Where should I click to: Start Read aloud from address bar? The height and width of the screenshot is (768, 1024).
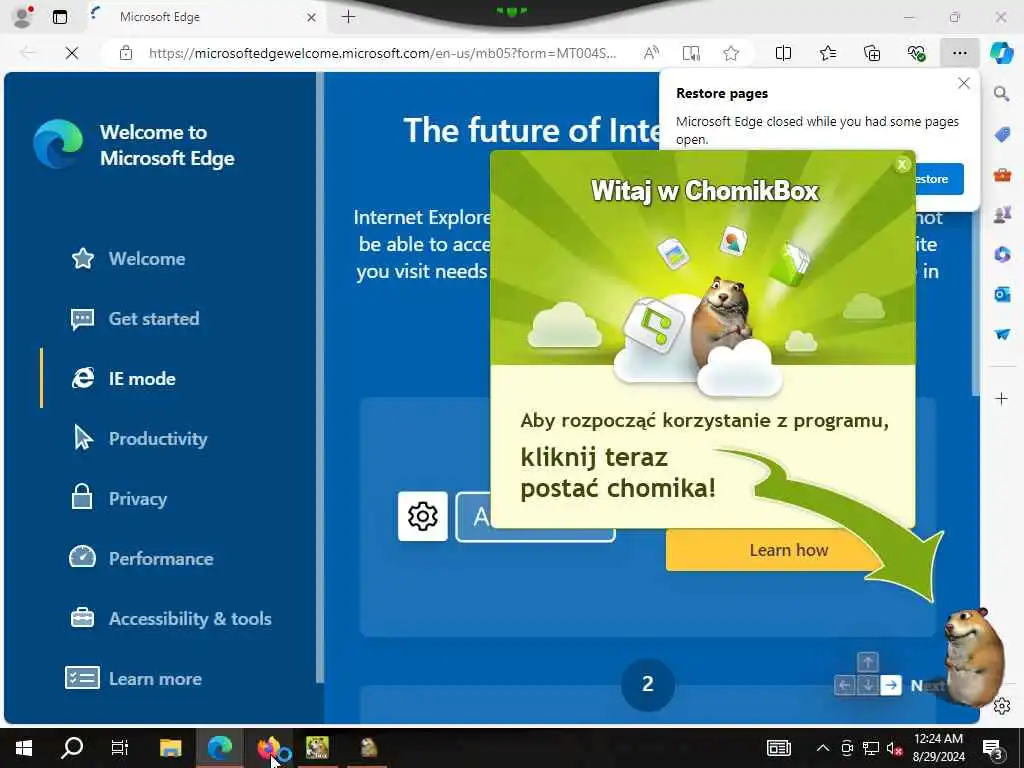coord(651,53)
